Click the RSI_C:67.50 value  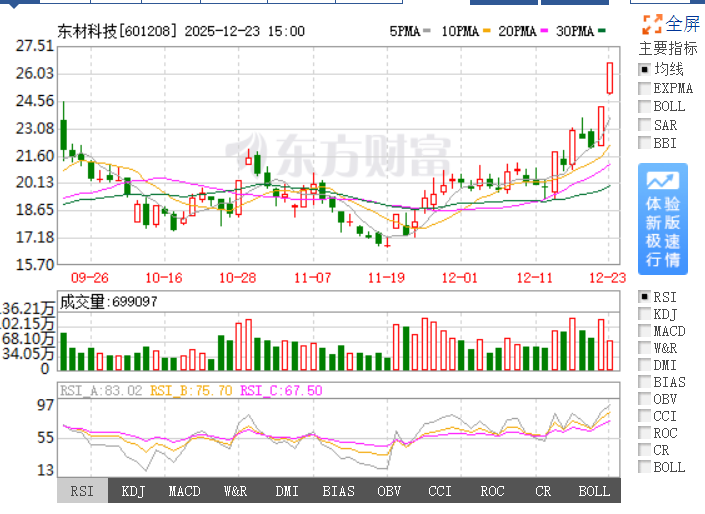click(281, 390)
